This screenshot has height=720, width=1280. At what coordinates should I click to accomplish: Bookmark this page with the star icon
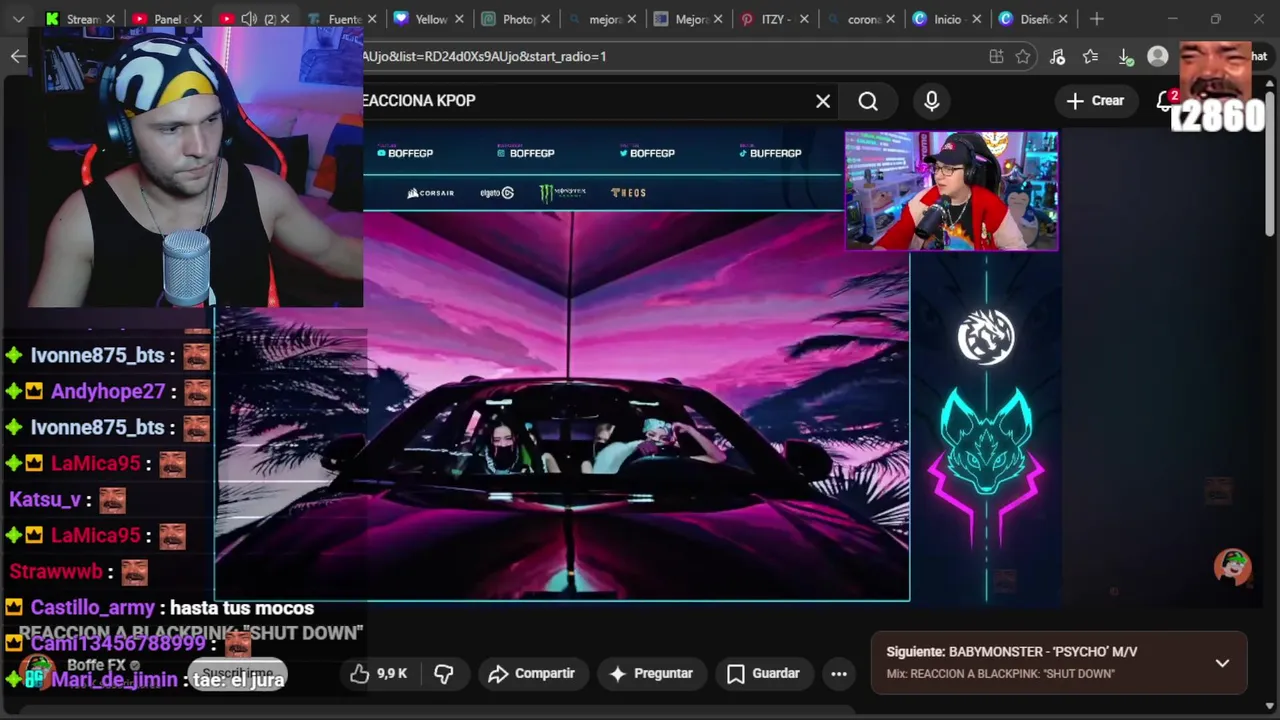point(1023,57)
